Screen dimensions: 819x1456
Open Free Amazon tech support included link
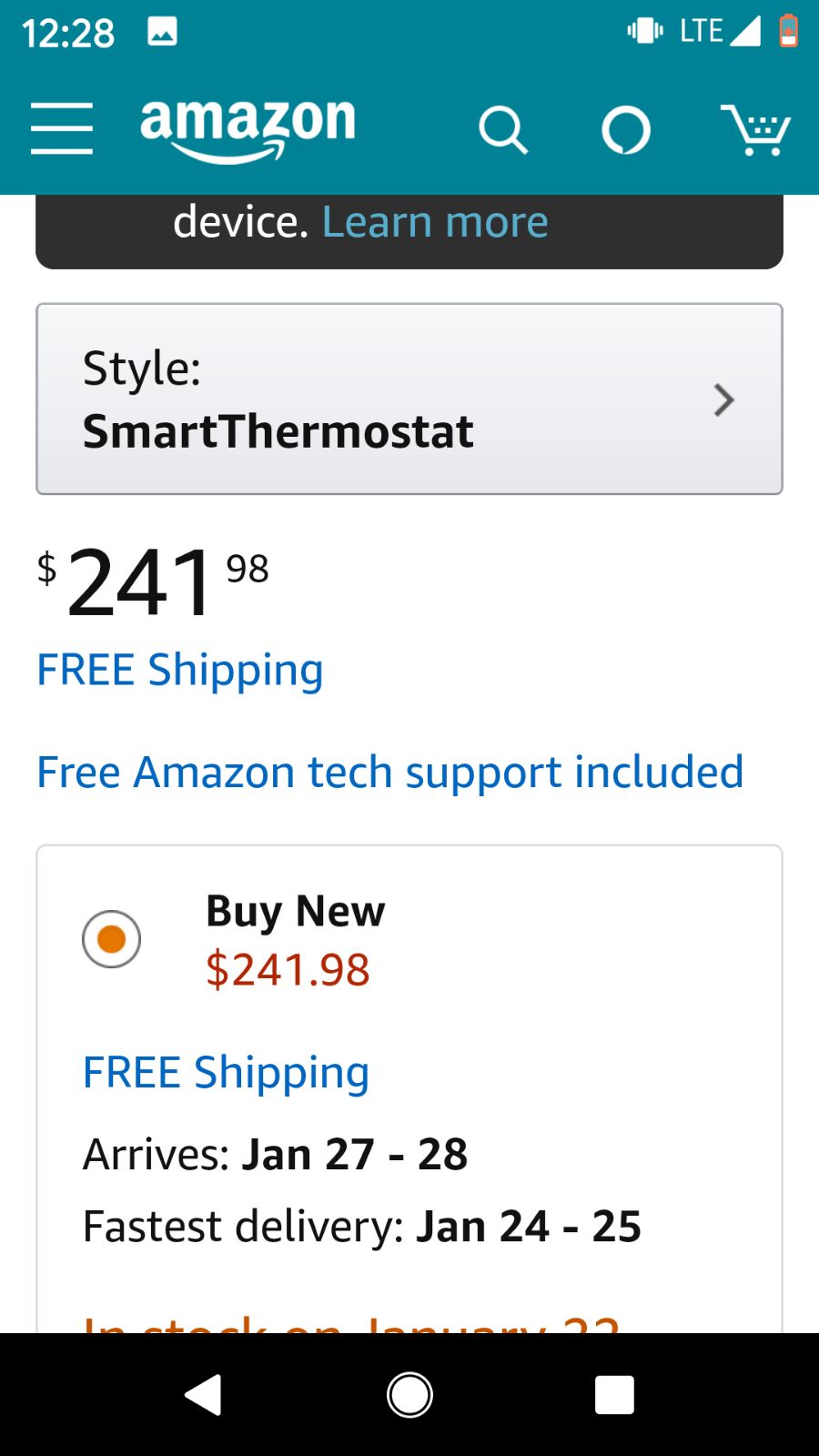tap(390, 773)
